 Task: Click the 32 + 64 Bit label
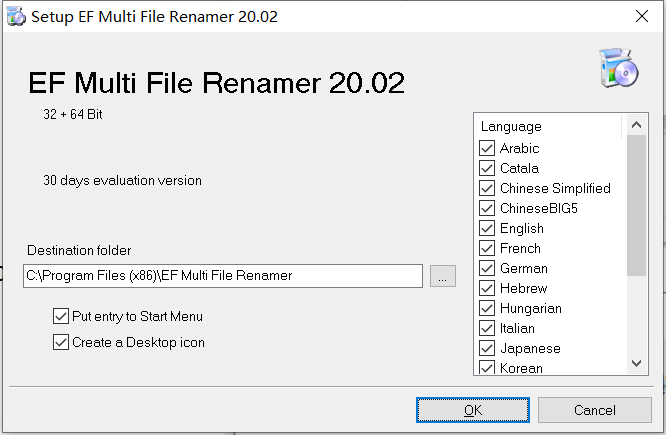[73, 114]
